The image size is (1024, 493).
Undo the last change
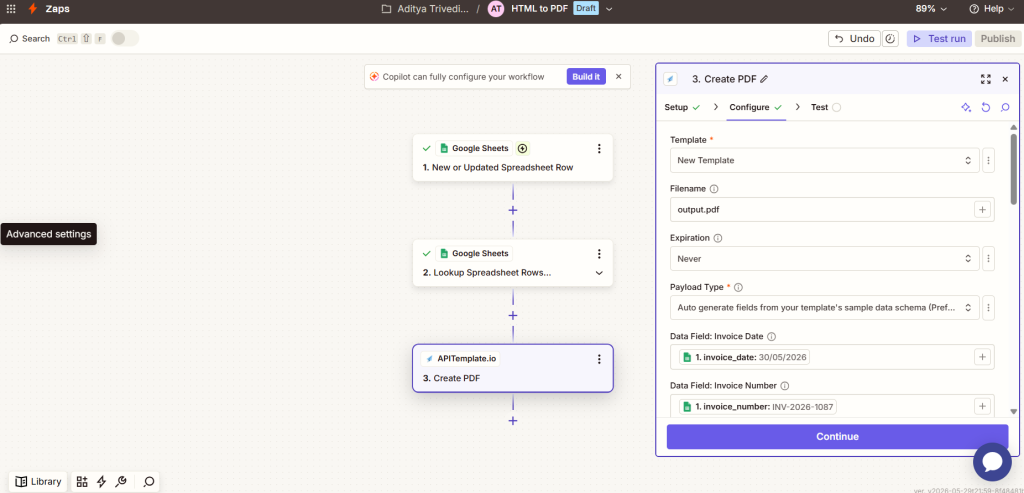(854, 39)
